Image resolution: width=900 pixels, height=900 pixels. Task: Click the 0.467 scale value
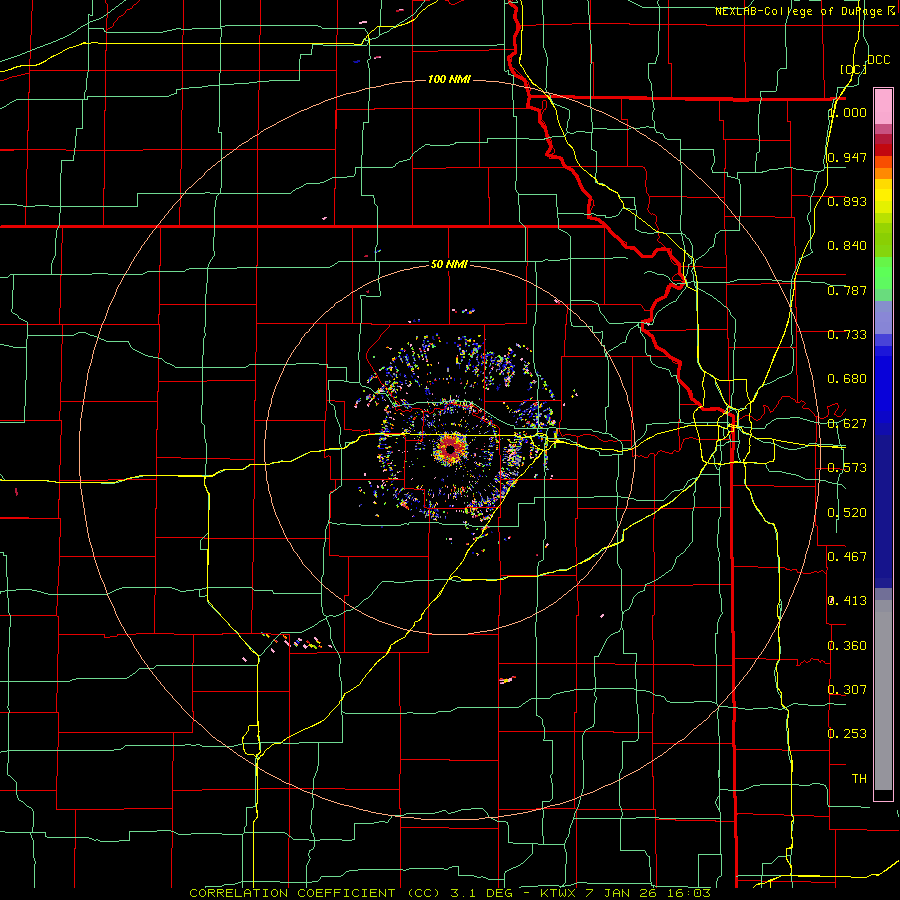(x=847, y=557)
